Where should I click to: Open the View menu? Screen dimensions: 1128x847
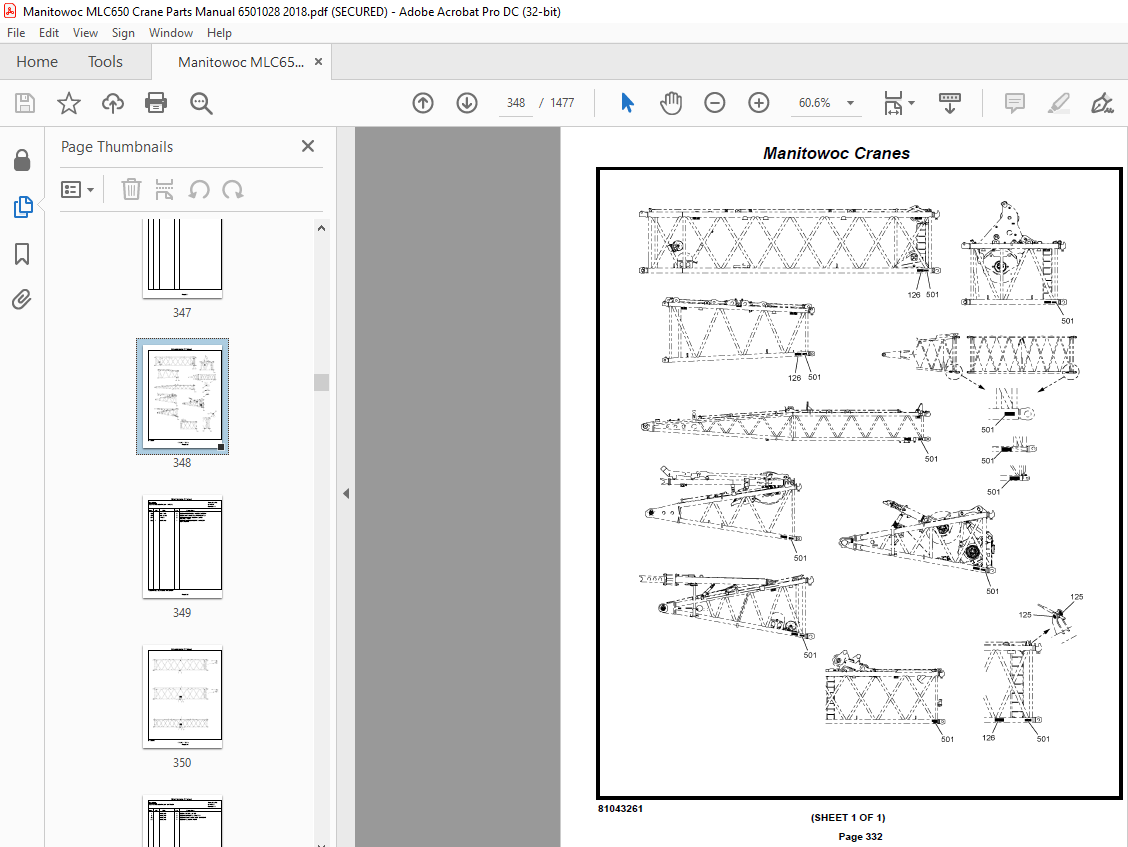click(x=85, y=33)
